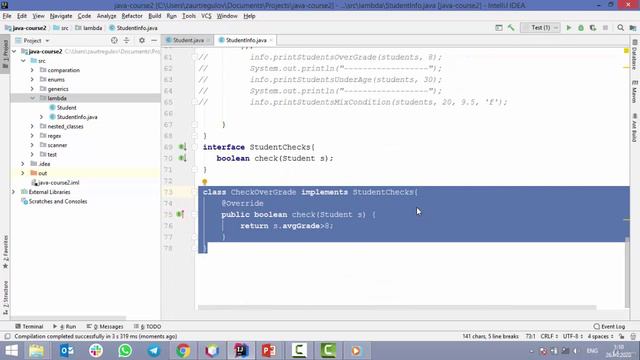Open the Test (1) run configuration dropdown
Image resolution: width=640 pixels, height=360 pixels.
pos(540,28)
